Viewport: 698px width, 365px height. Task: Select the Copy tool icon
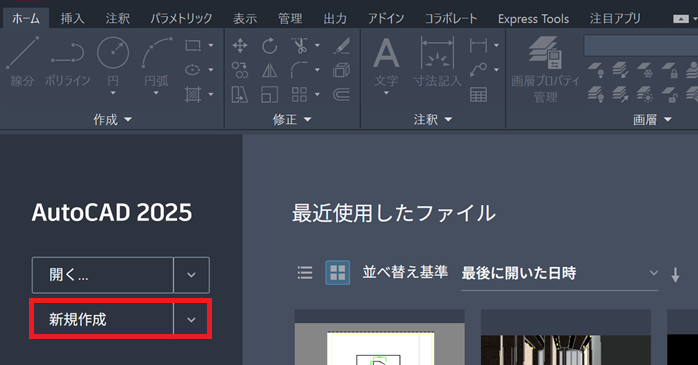[x=240, y=70]
